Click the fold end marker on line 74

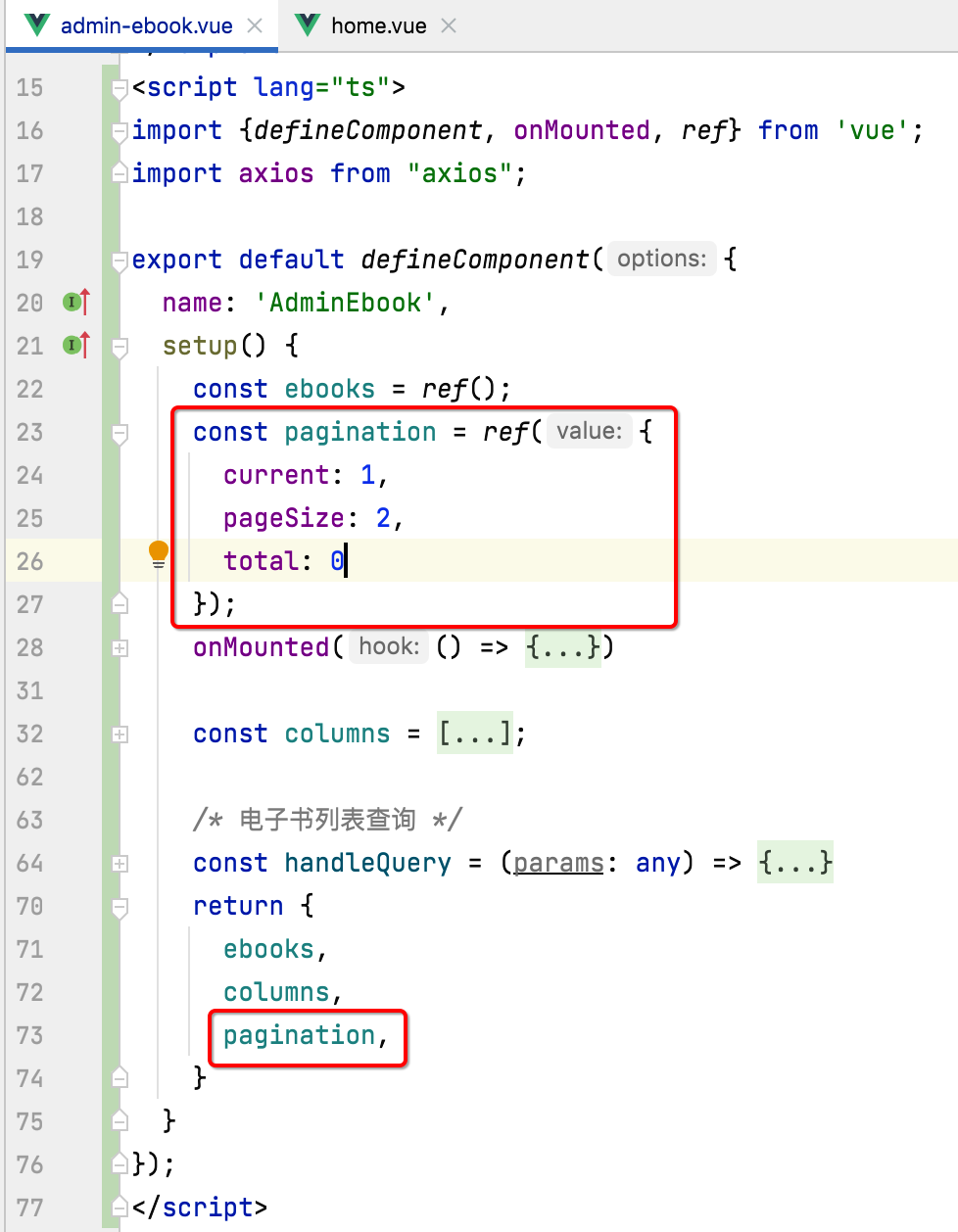coord(120,1077)
